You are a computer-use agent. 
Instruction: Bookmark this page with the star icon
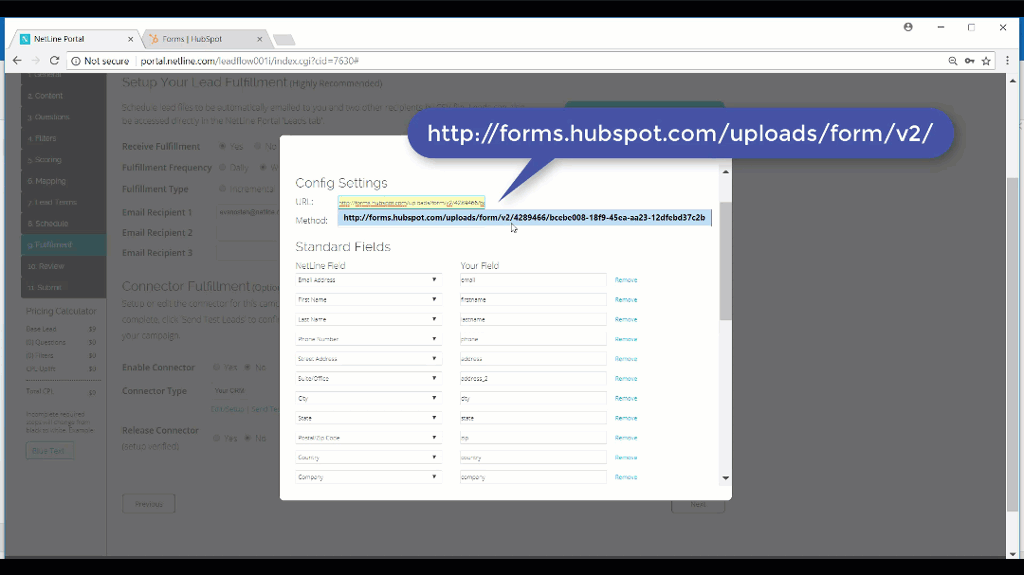[x=986, y=61]
